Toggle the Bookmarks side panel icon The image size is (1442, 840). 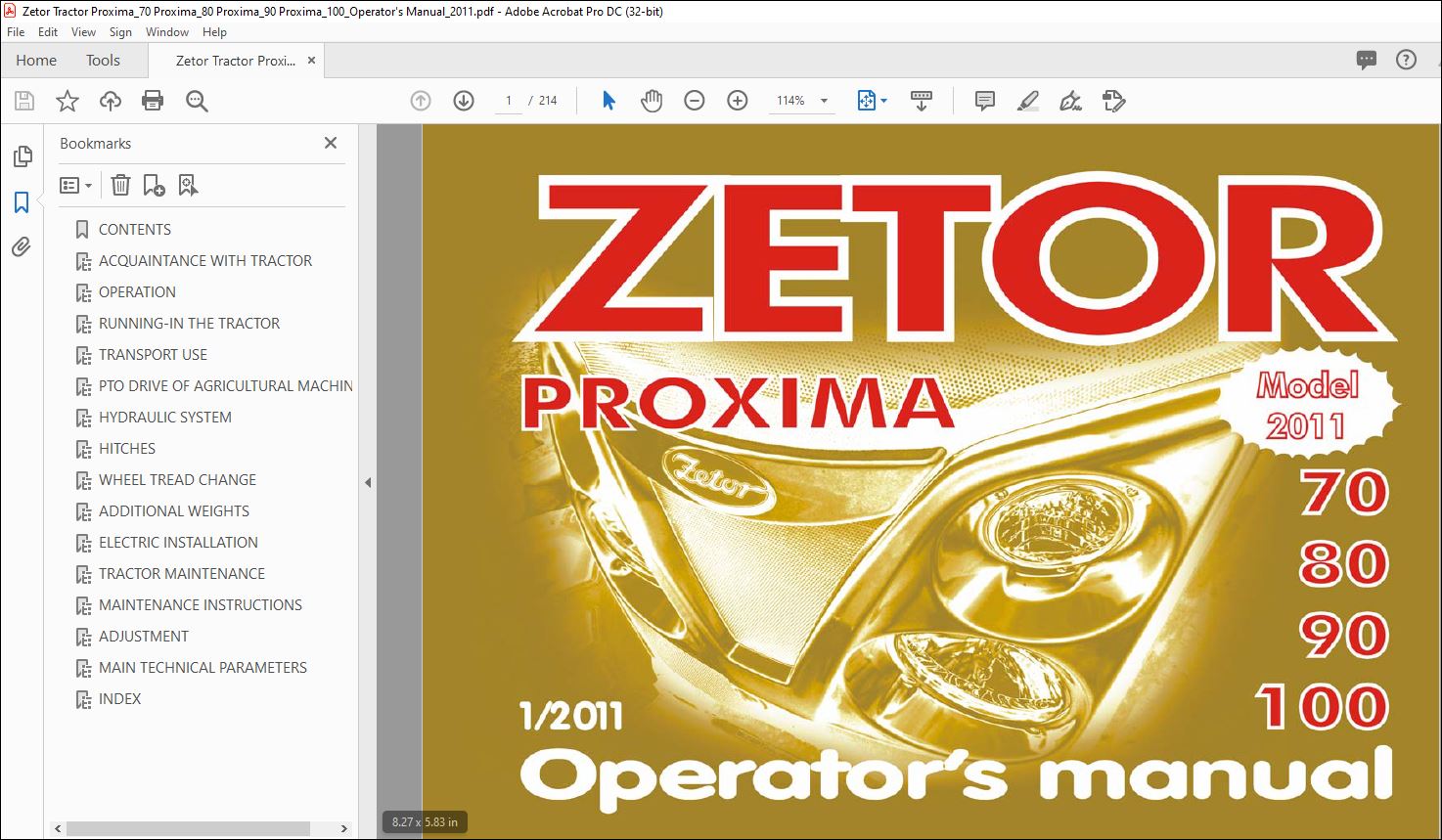coord(22,202)
